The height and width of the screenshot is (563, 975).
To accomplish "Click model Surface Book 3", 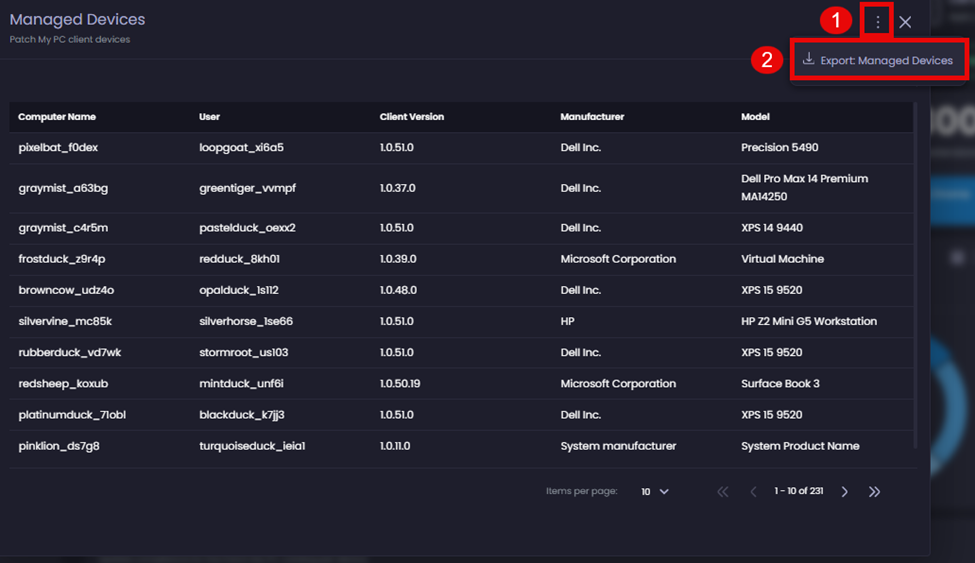I will pos(780,383).
